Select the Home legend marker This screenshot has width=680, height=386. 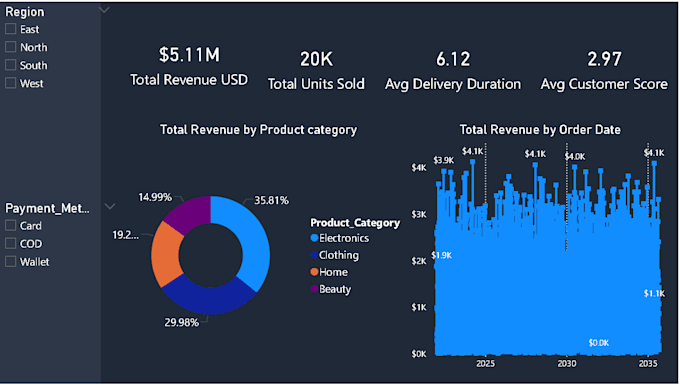pos(314,272)
